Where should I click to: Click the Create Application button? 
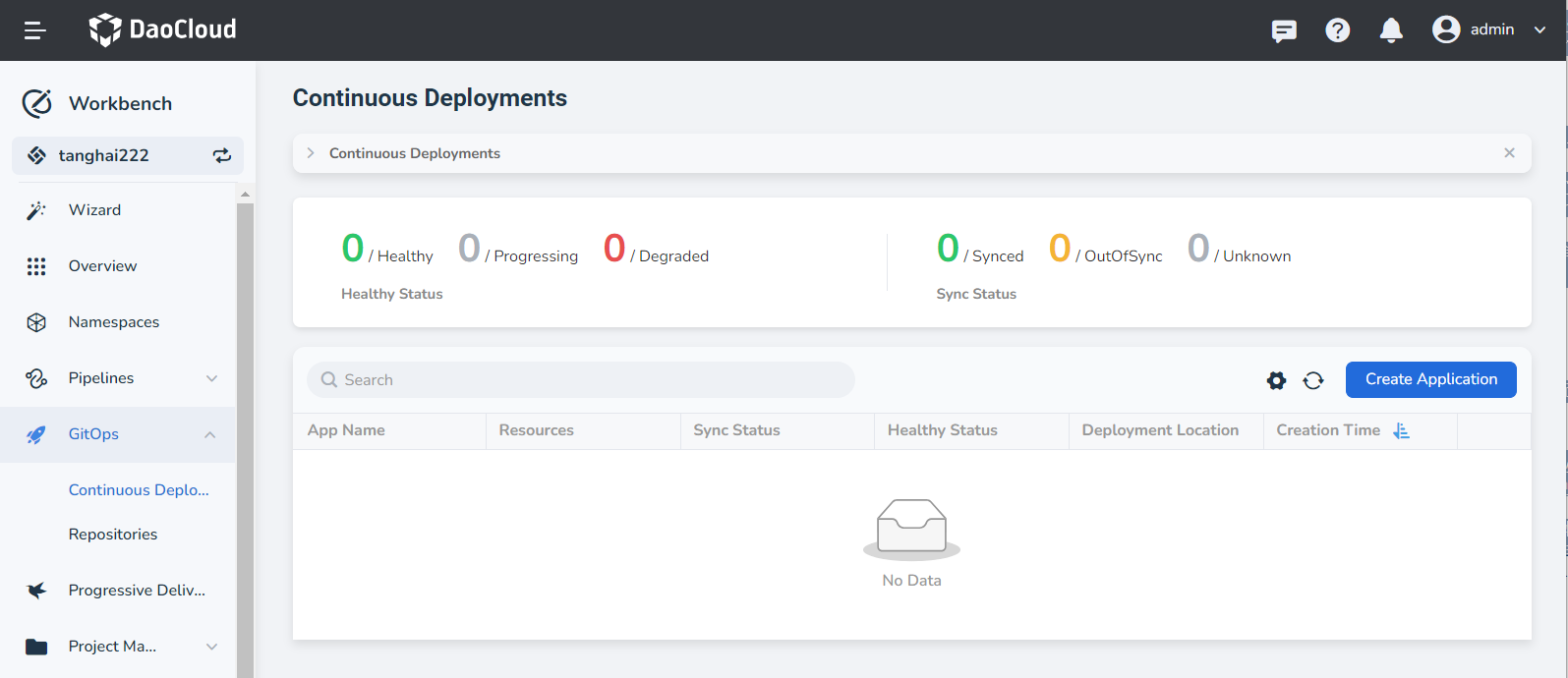coord(1430,379)
